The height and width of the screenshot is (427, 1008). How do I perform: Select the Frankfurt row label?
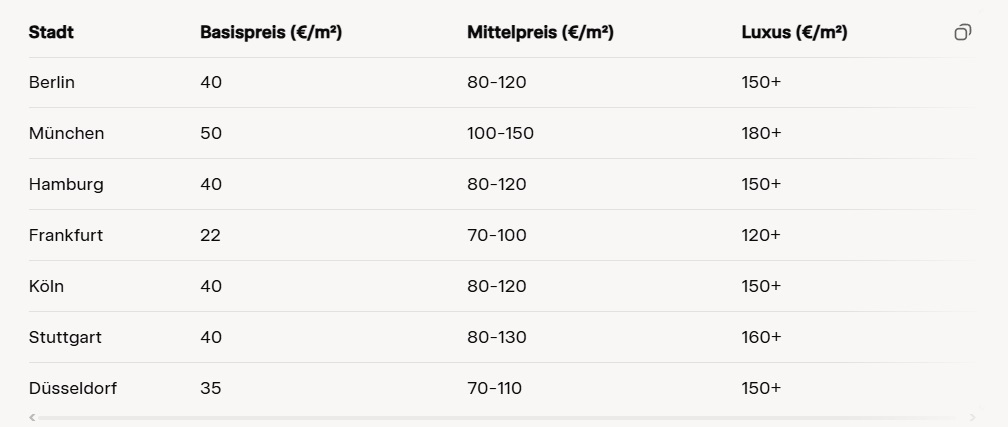[x=66, y=235]
